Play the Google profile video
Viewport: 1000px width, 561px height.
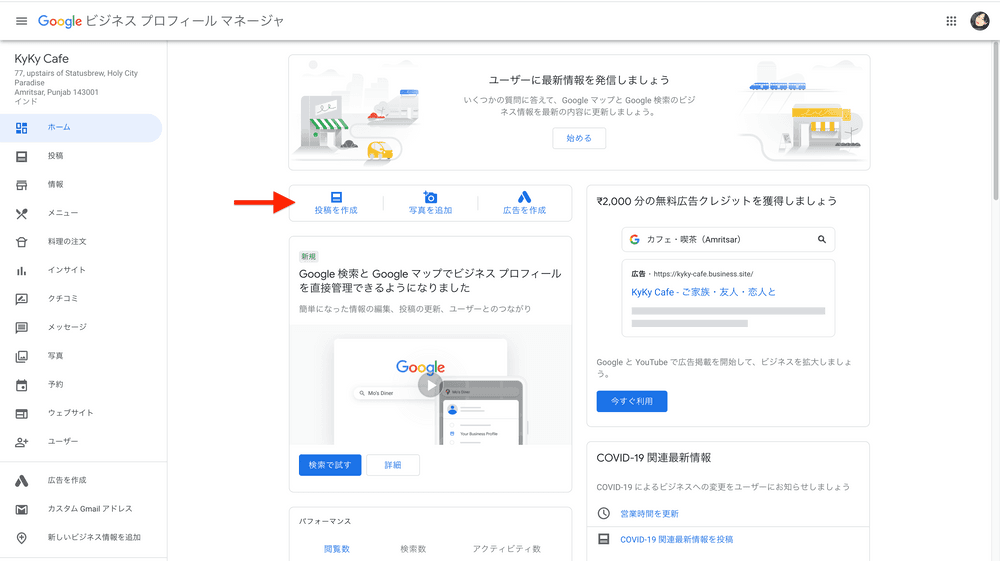(430, 386)
